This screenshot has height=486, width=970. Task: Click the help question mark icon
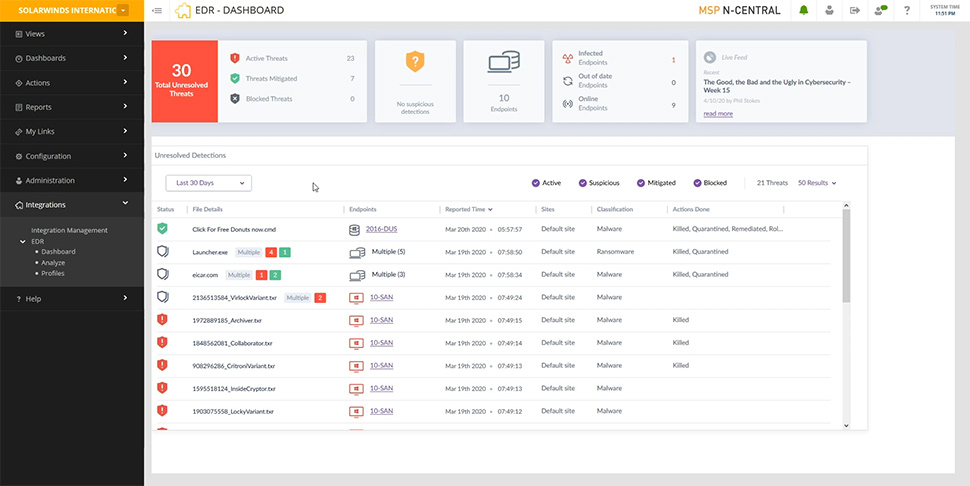click(907, 11)
